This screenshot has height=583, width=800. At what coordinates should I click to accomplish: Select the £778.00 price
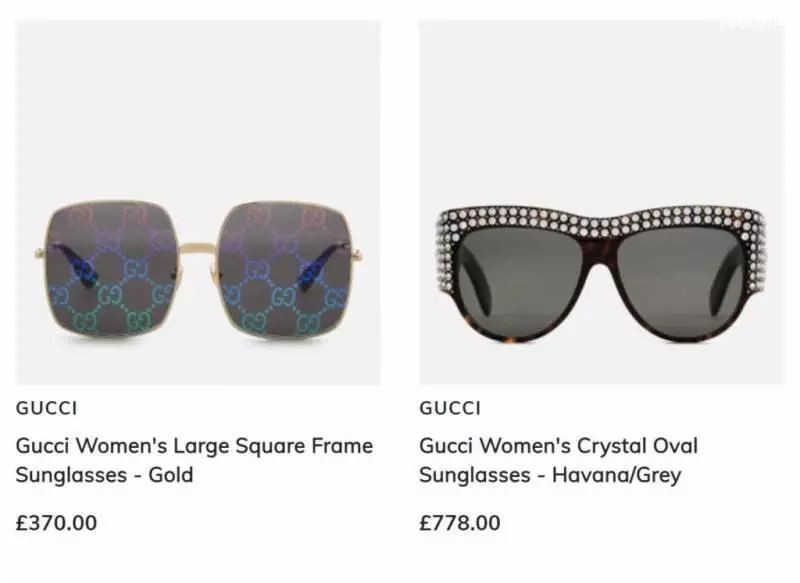point(460,523)
